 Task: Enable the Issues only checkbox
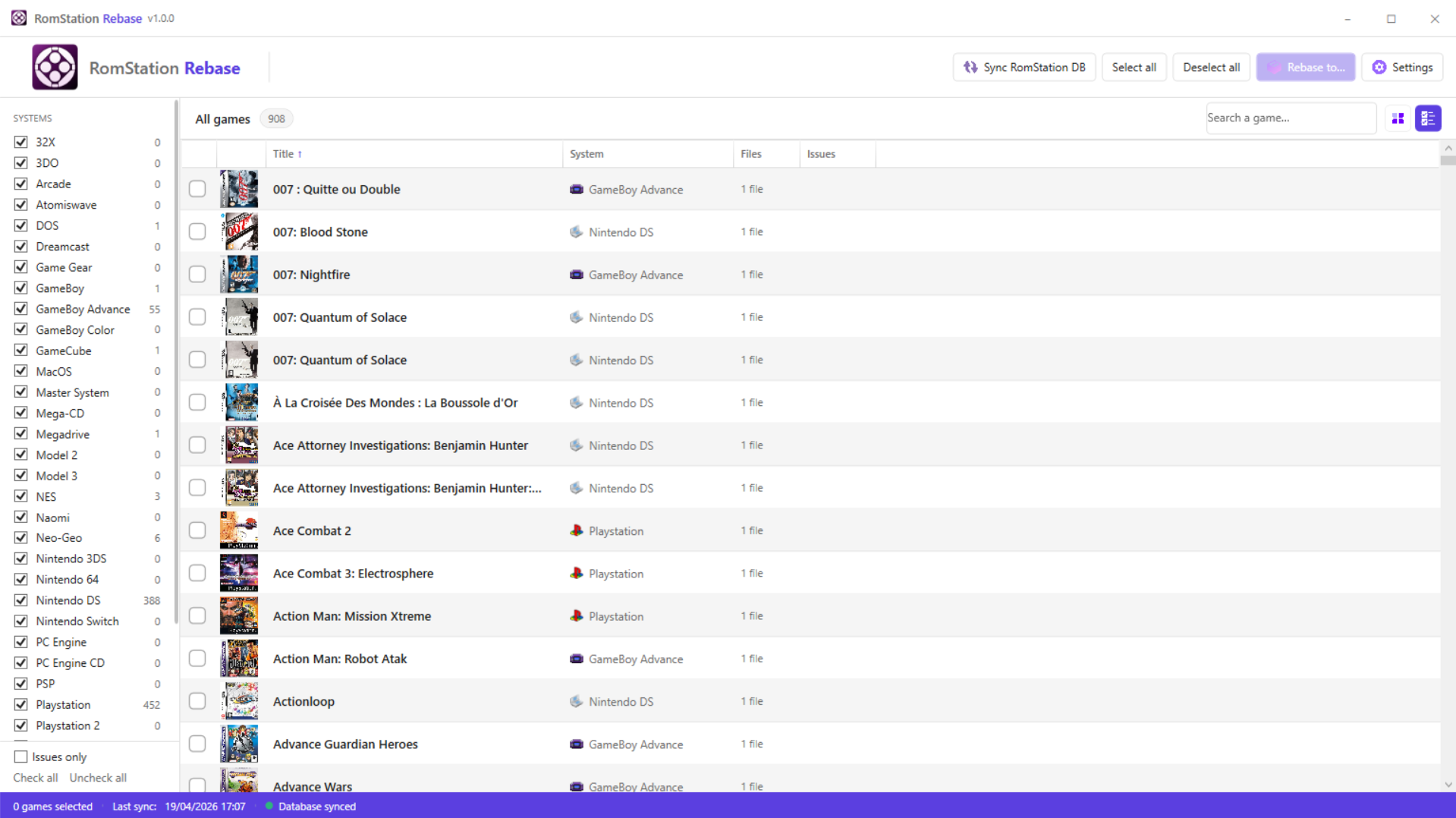21,757
